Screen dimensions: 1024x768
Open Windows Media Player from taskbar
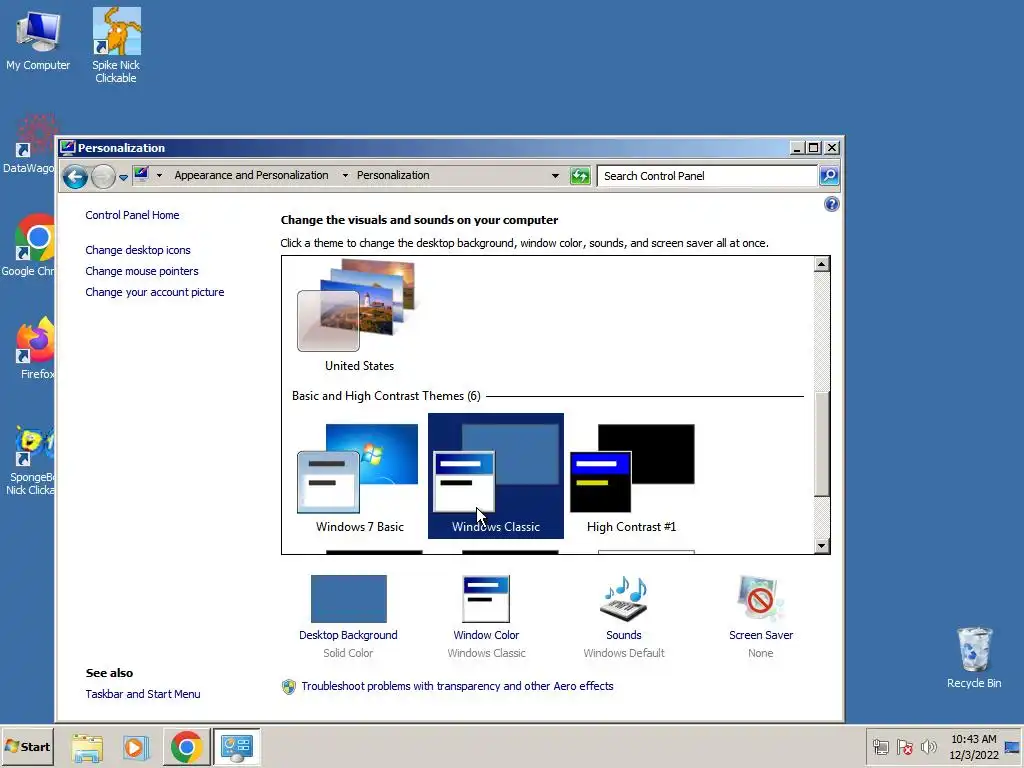(x=136, y=747)
